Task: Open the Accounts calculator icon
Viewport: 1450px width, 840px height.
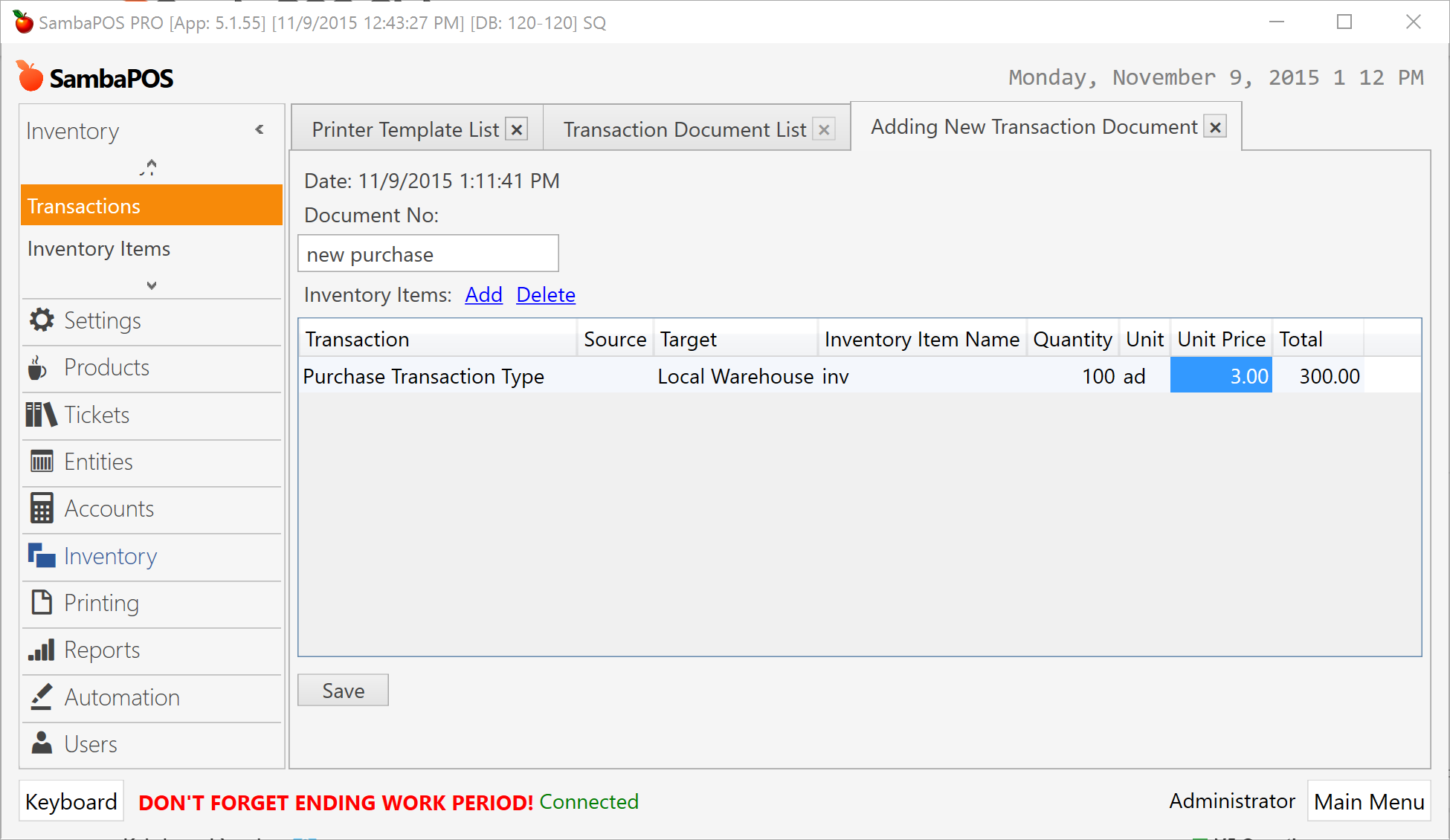Action: tap(40, 508)
